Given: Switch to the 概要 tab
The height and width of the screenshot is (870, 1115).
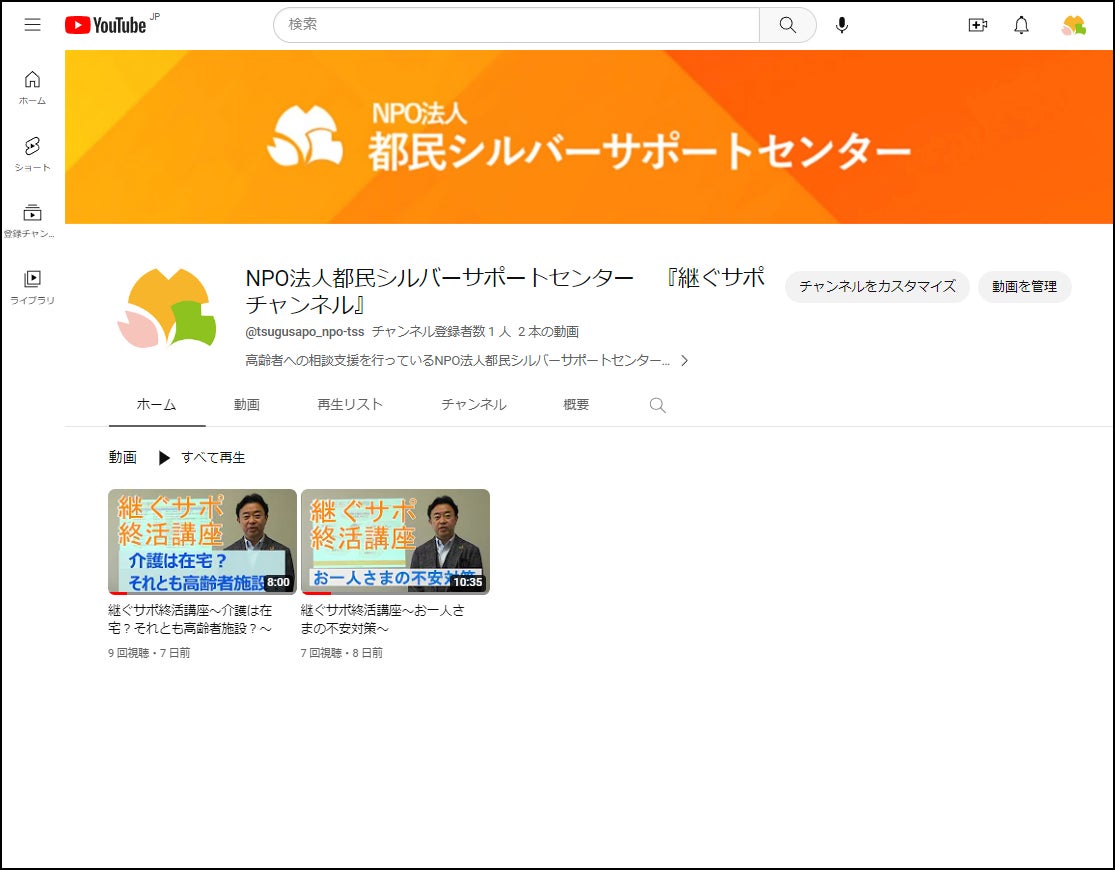Looking at the screenshot, I should point(576,405).
